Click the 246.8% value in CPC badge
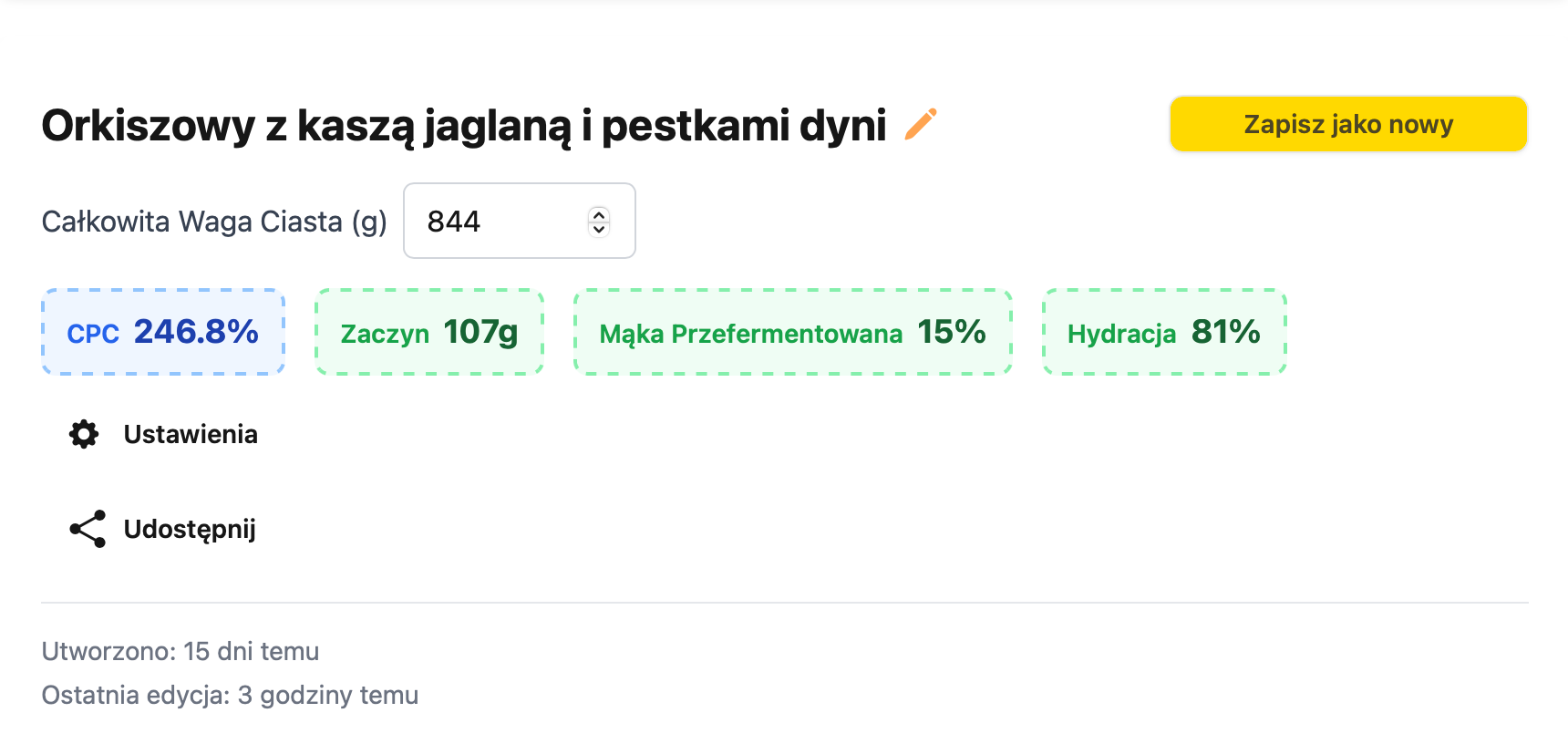 coord(196,332)
